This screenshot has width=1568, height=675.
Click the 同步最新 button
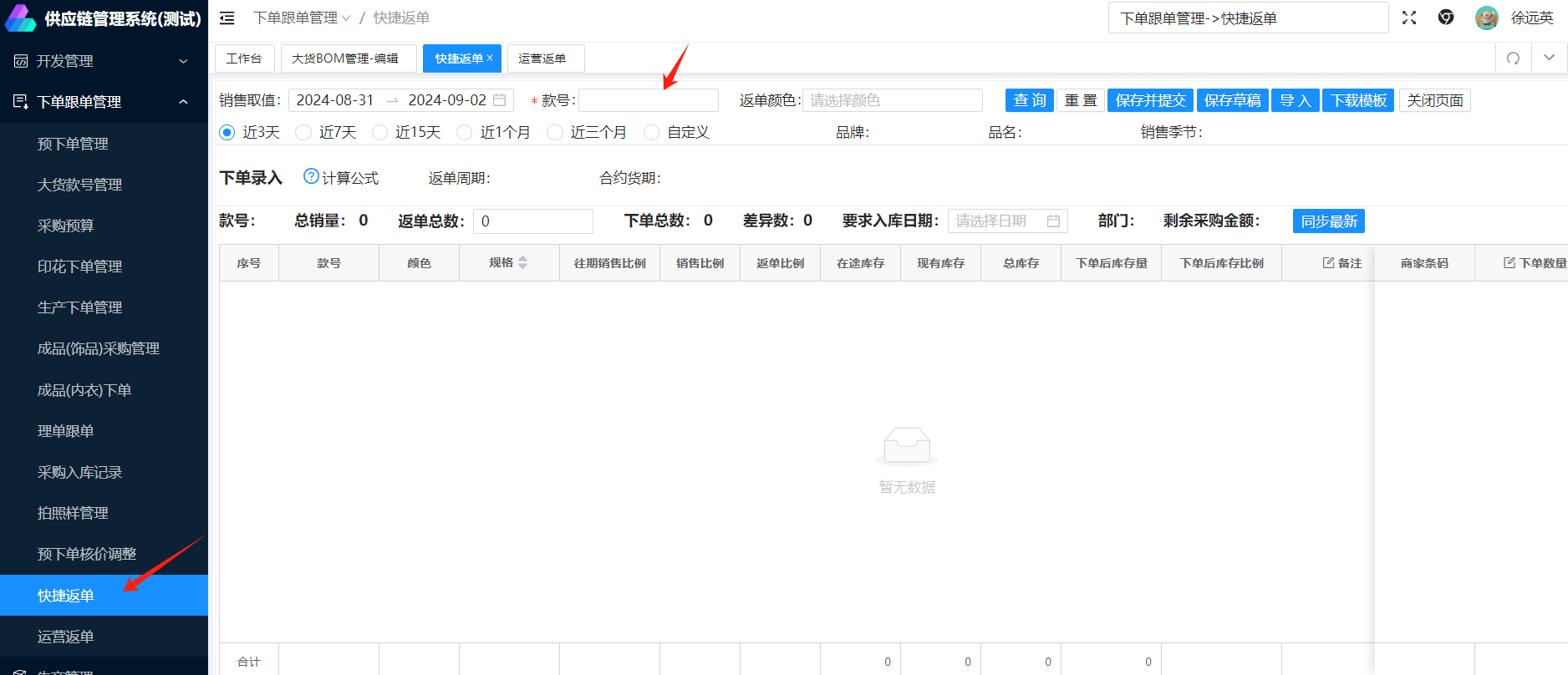1328,221
